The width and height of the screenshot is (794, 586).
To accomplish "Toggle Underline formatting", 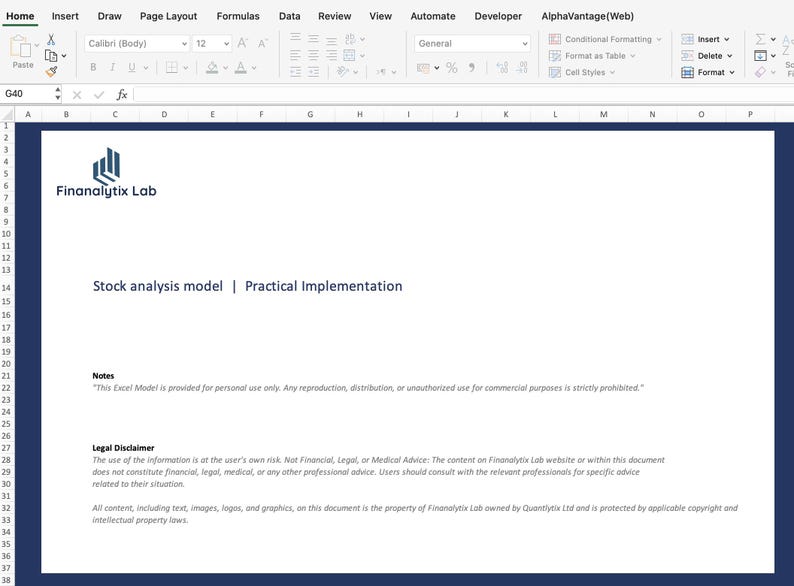I will click(132, 67).
